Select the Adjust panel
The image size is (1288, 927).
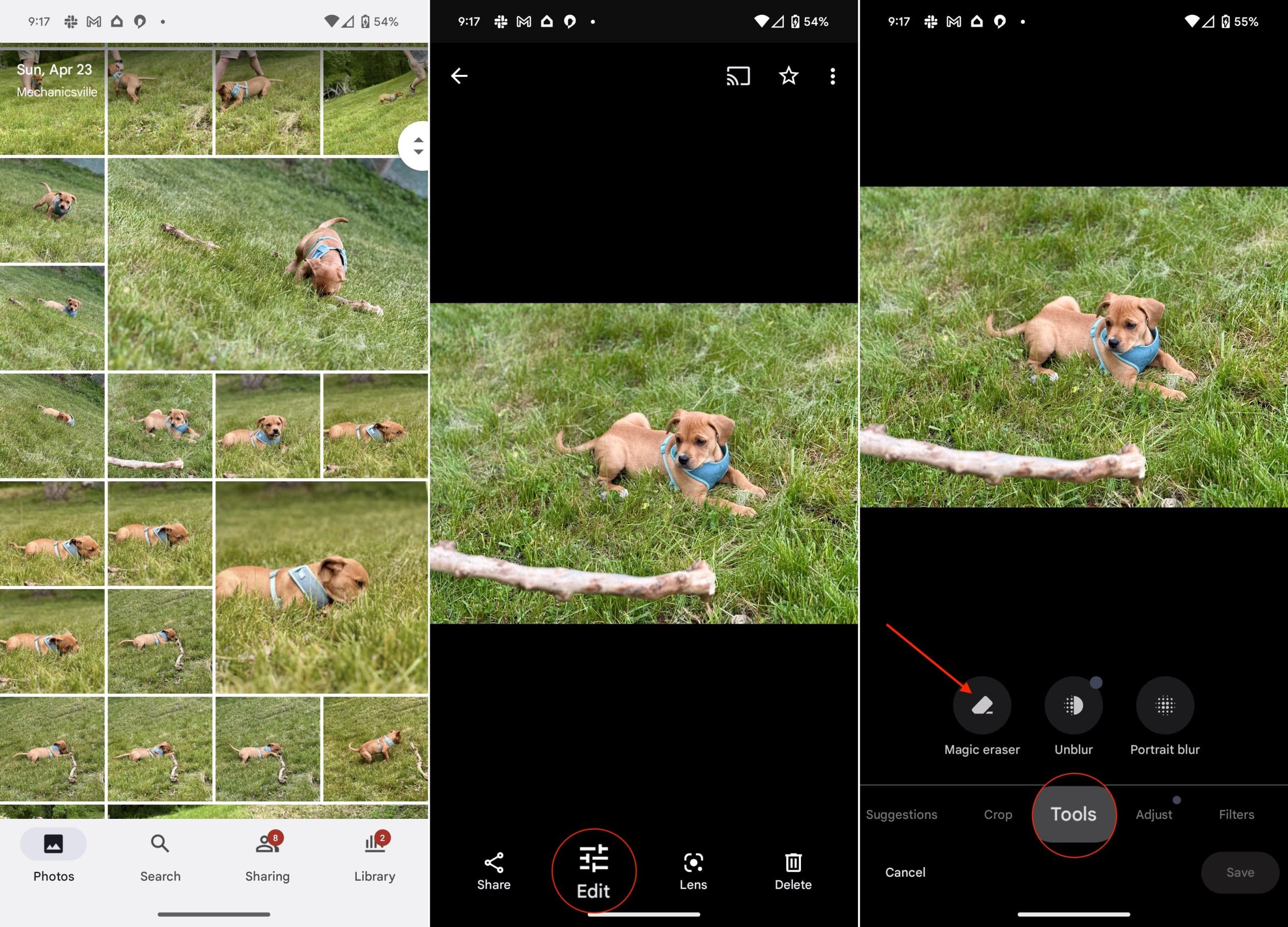1154,813
